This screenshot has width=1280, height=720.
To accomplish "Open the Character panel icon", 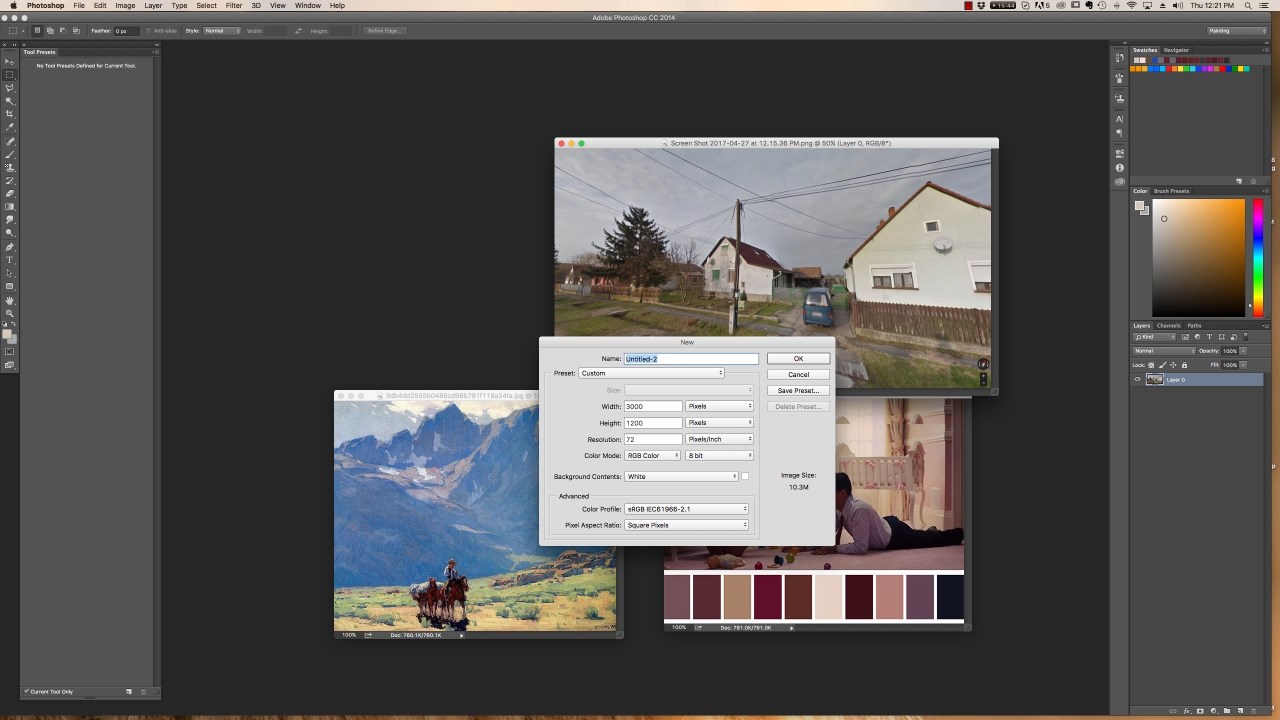I will point(1120,119).
